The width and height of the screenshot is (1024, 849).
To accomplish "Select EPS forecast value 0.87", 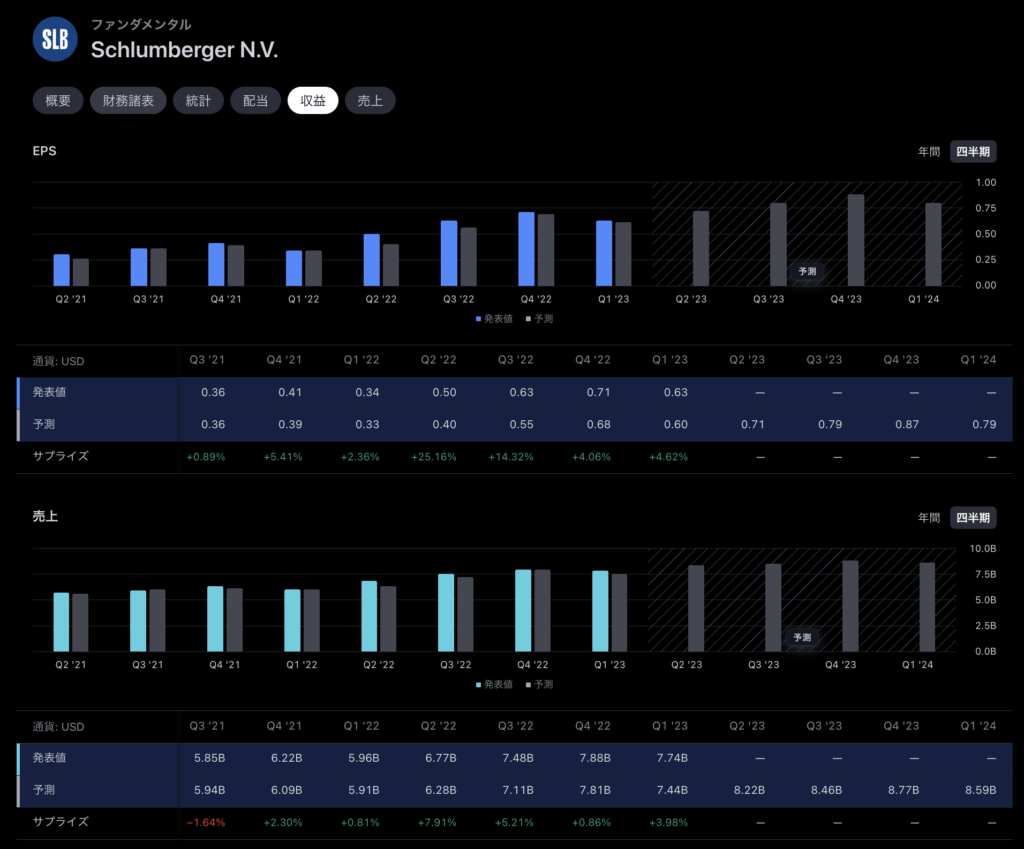I will tap(907, 424).
